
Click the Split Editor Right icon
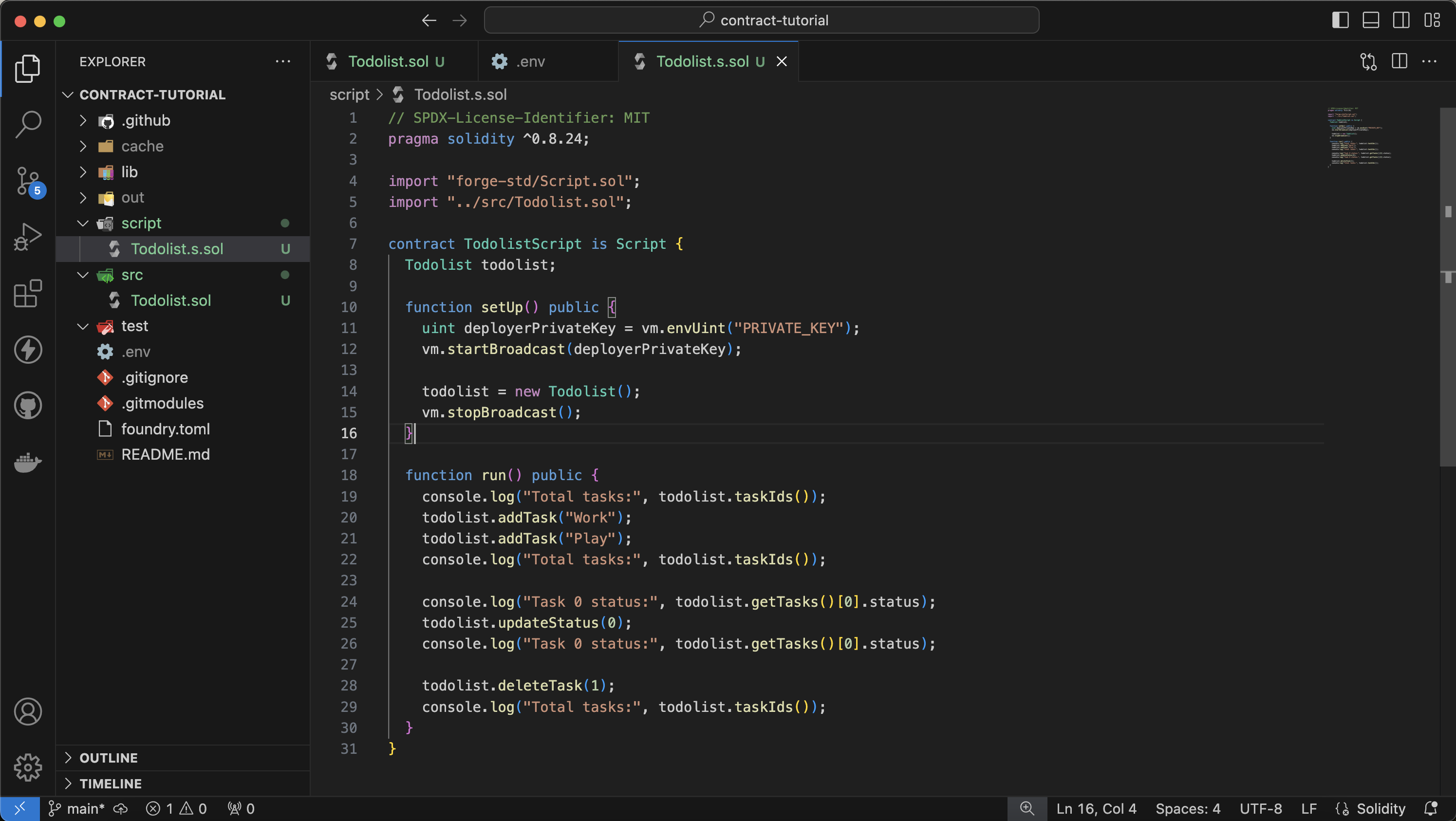1399,61
